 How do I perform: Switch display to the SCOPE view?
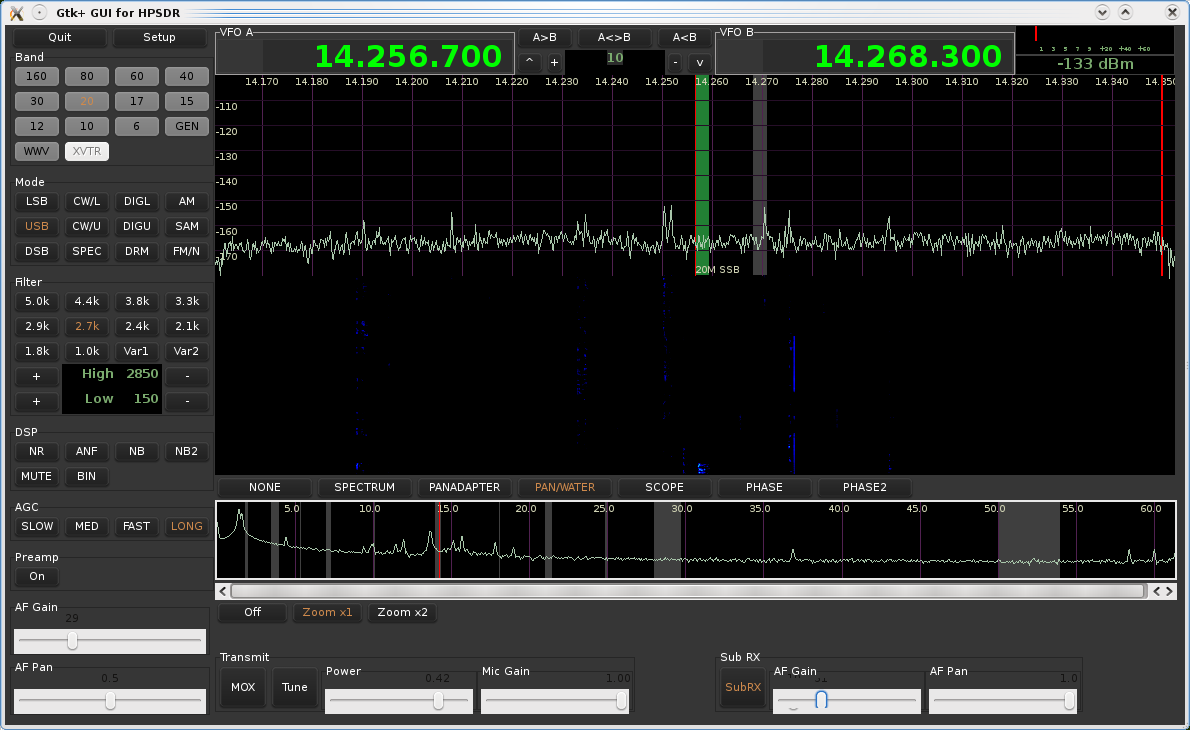[664, 488]
